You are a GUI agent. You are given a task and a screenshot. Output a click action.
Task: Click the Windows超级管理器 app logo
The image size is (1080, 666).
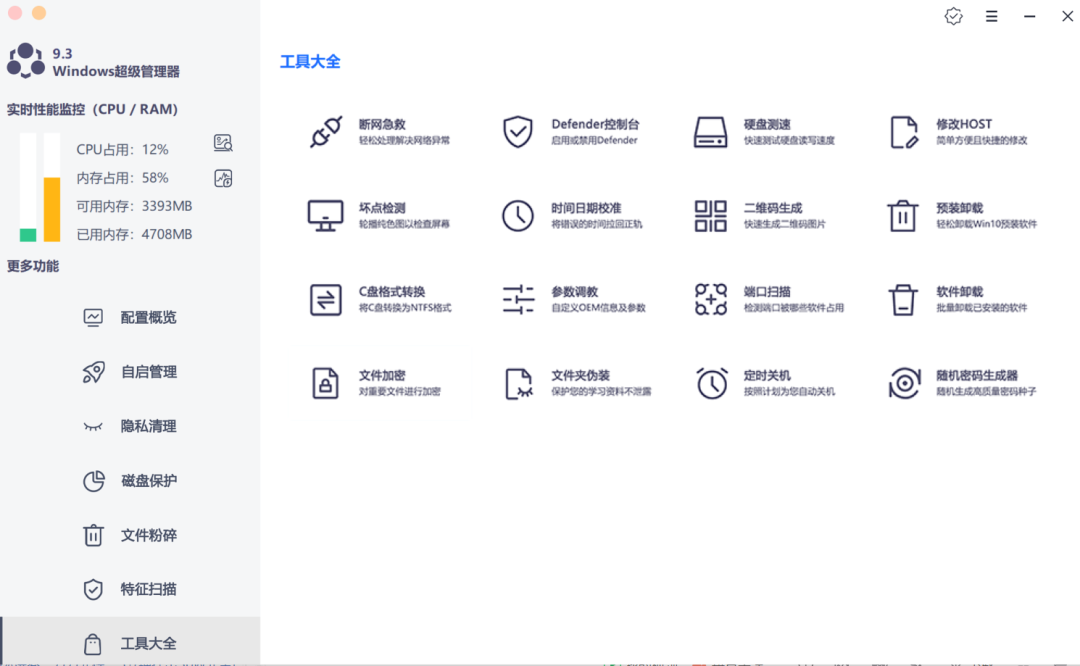pyautogui.click(x=25, y=61)
